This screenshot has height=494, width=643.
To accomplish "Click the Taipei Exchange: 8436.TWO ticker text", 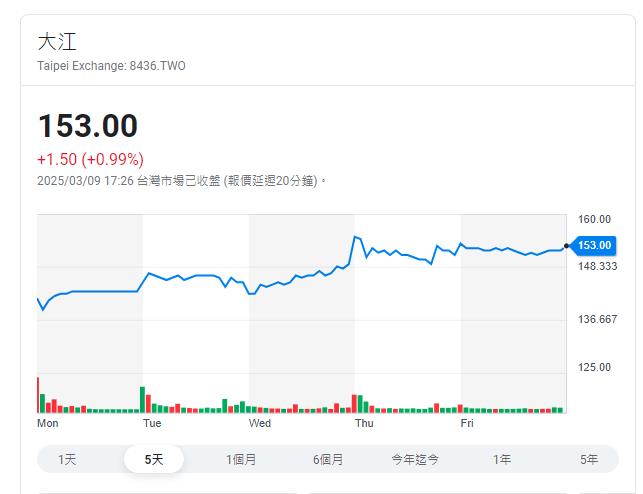I will [111, 66].
